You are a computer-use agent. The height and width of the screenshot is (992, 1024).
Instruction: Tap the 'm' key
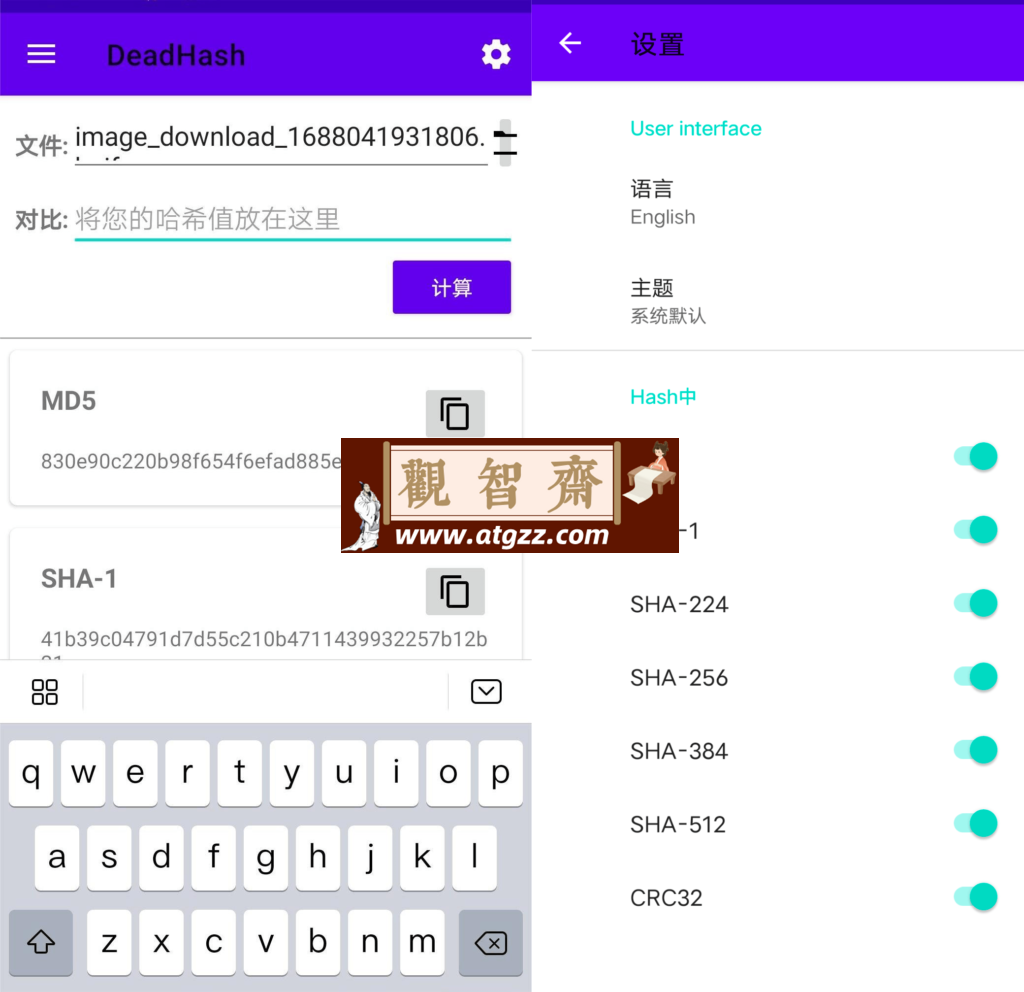[x=423, y=942]
